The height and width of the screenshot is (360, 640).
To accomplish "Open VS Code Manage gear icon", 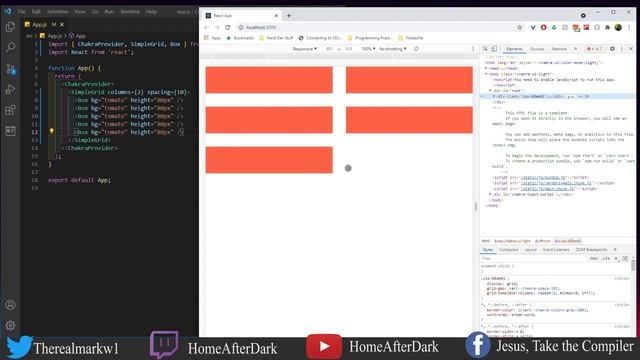I will pyautogui.click(x=10, y=325).
